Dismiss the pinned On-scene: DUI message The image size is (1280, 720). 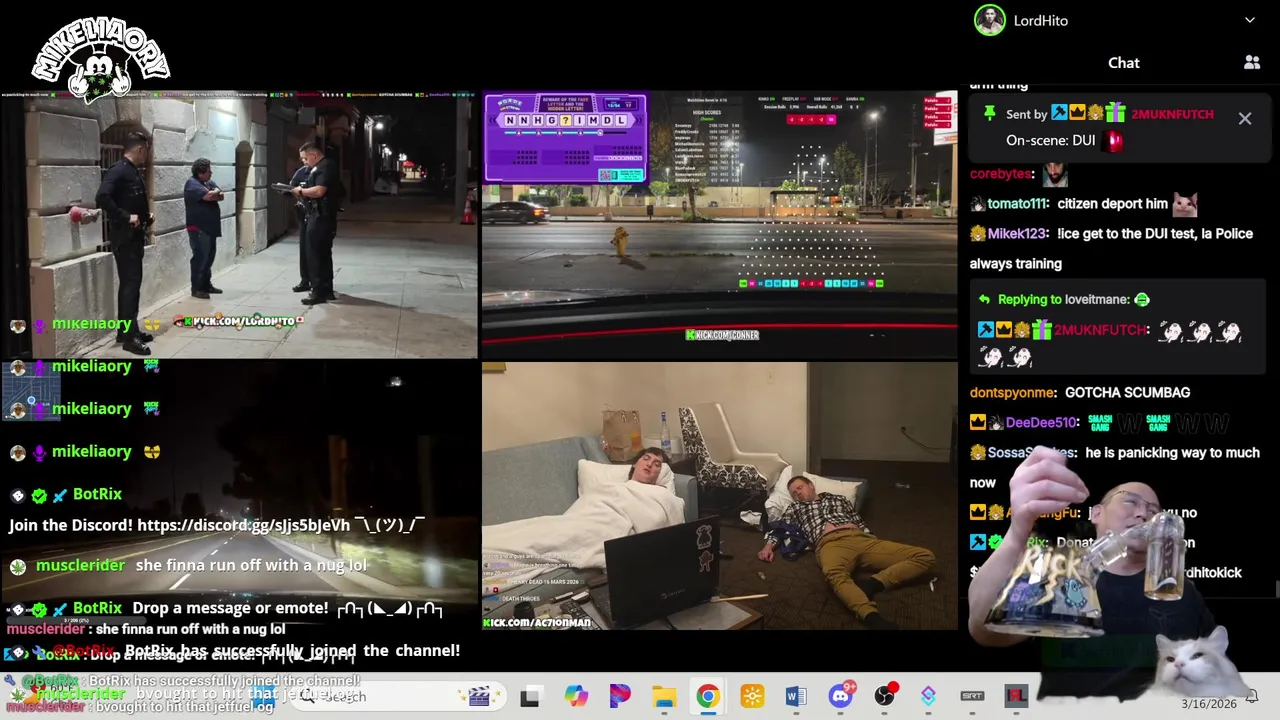click(x=1245, y=119)
